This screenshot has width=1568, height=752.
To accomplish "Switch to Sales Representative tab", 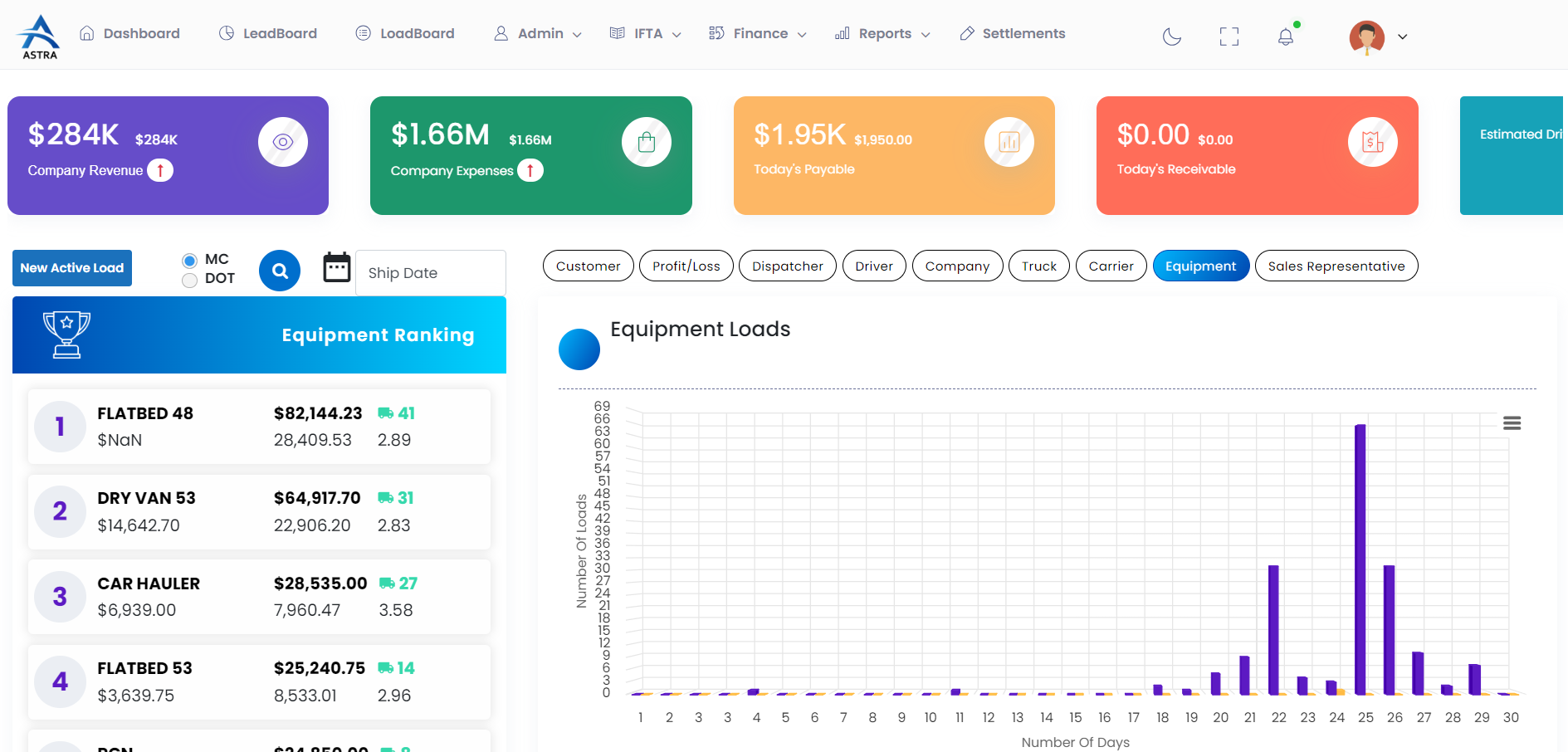I will click(1336, 266).
